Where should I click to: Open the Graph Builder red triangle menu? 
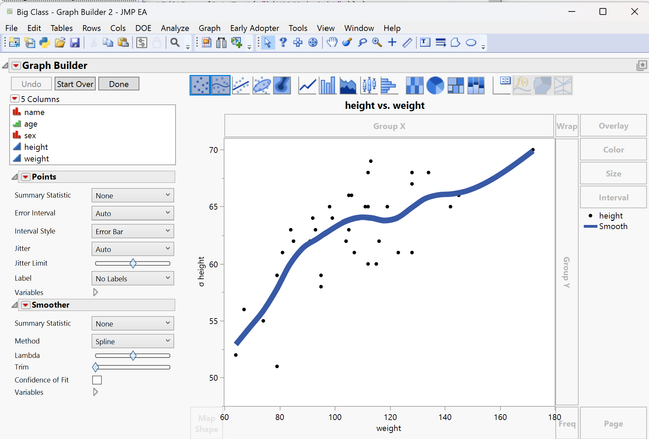click(x=16, y=65)
